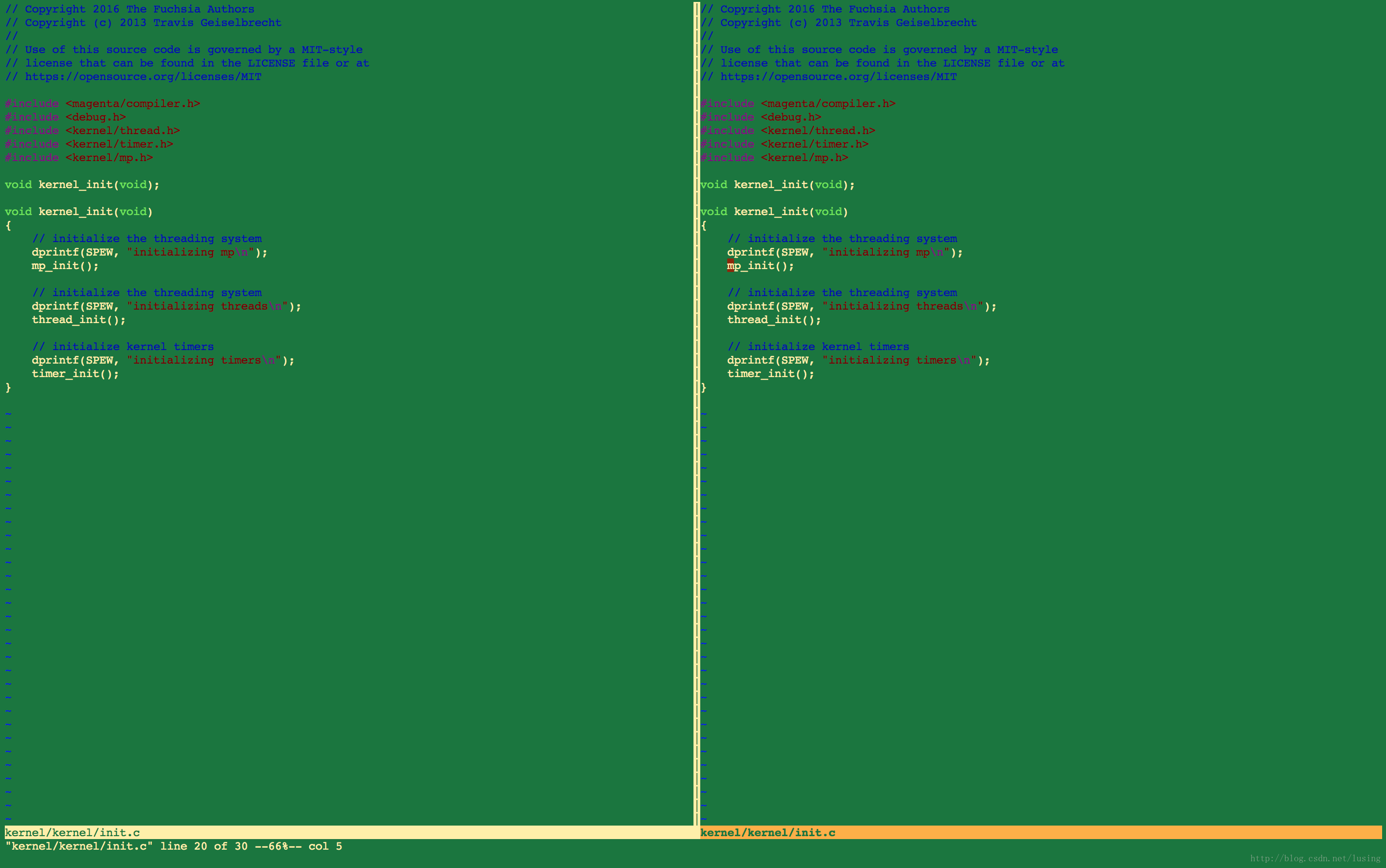The width and height of the screenshot is (1386, 868).
Task: Click the Fuchsia Authors copyright line in left pane
Action: (130, 9)
